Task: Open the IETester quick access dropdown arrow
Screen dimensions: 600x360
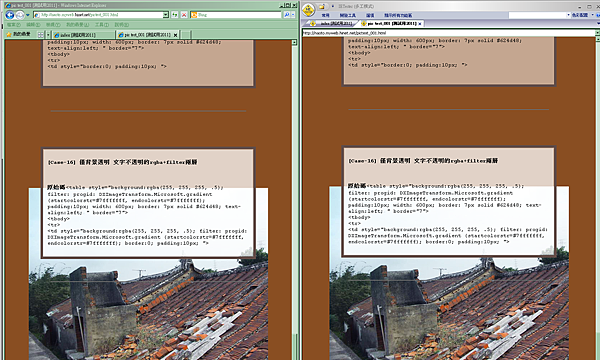Action: point(333,6)
